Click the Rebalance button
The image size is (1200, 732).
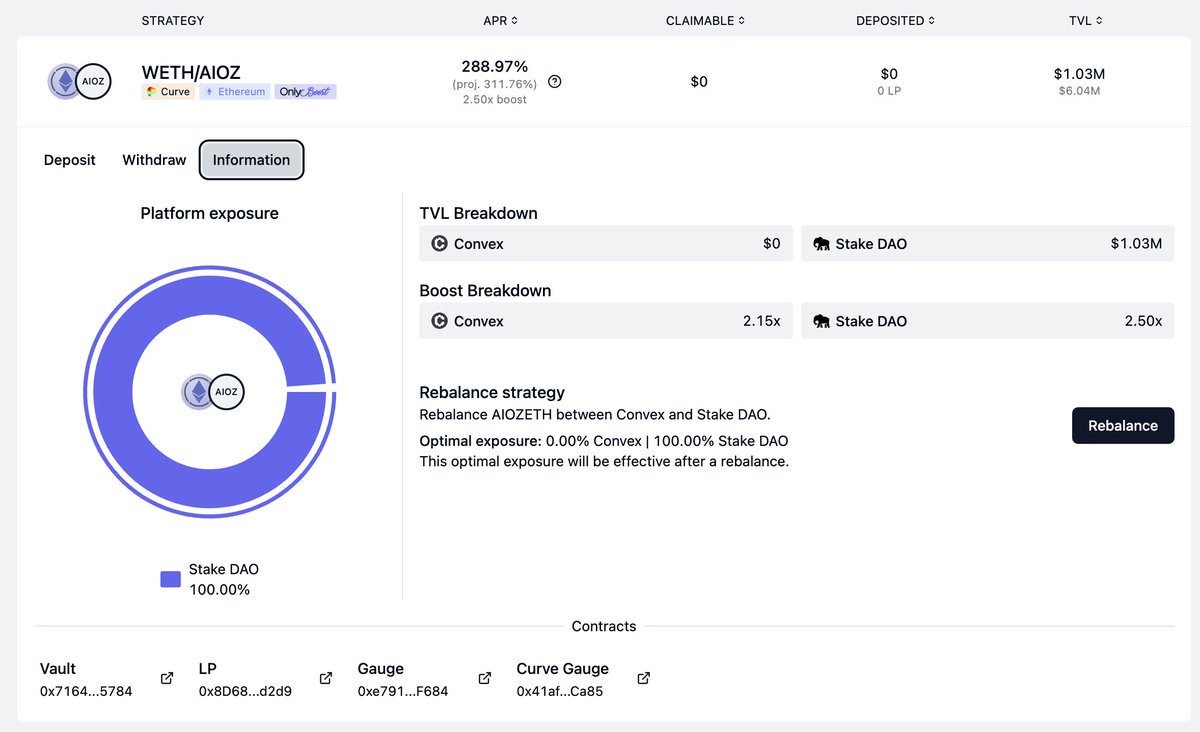point(1123,425)
